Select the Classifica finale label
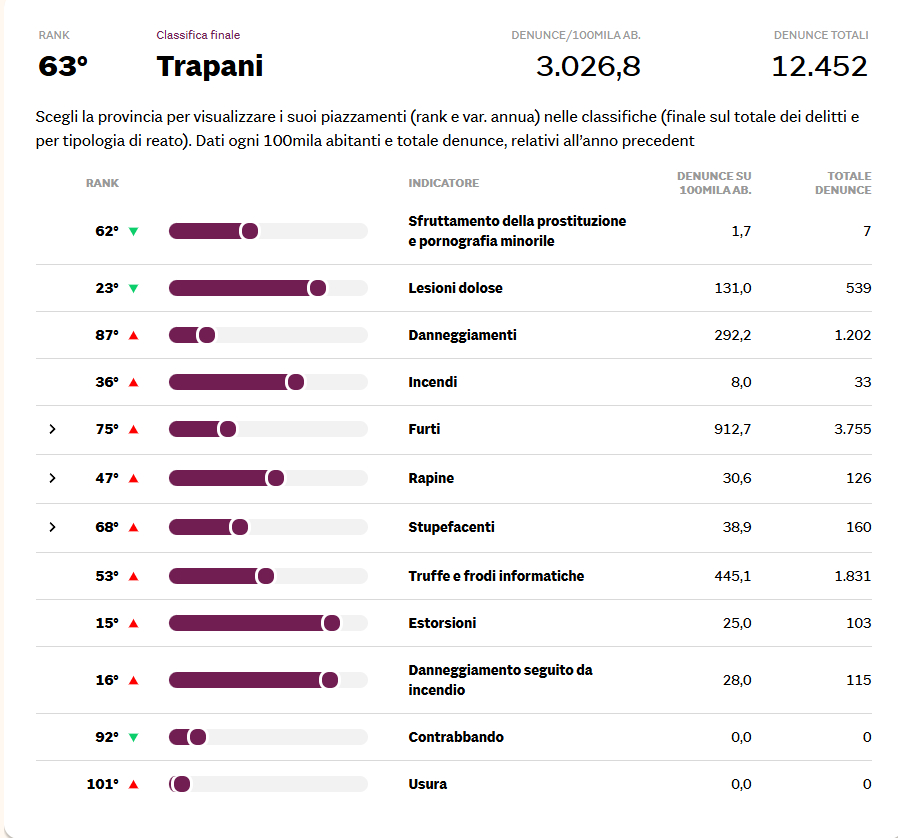This screenshot has width=898, height=838. tap(197, 34)
